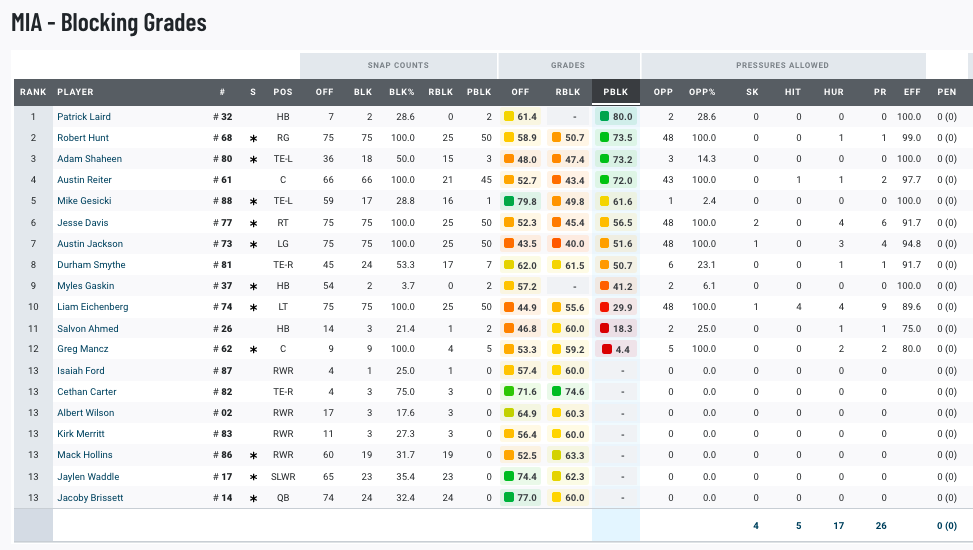Sort by HIT column header
This screenshot has height=550, width=973.
[x=792, y=92]
